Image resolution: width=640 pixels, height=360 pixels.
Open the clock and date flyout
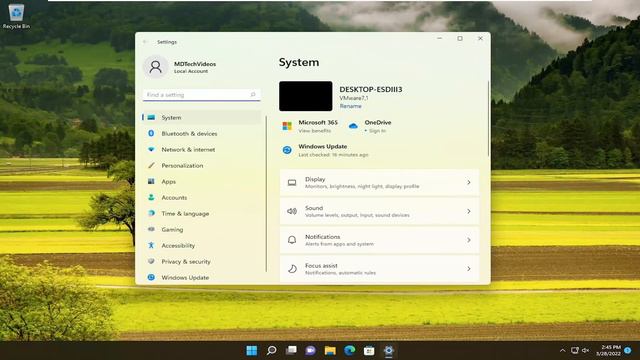pyautogui.click(x=609, y=350)
